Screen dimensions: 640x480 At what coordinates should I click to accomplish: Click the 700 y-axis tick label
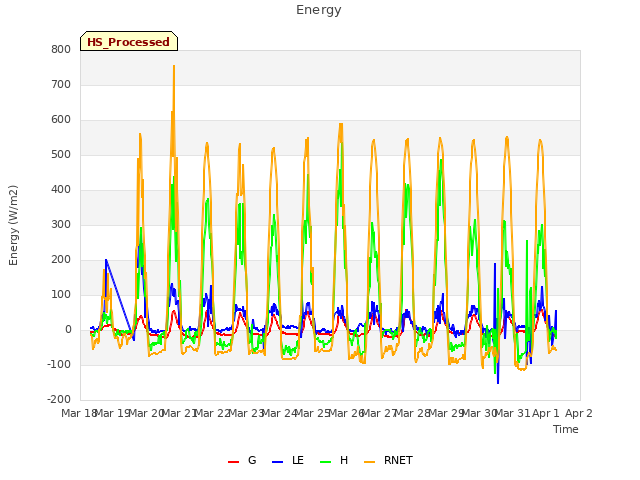coord(61,84)
